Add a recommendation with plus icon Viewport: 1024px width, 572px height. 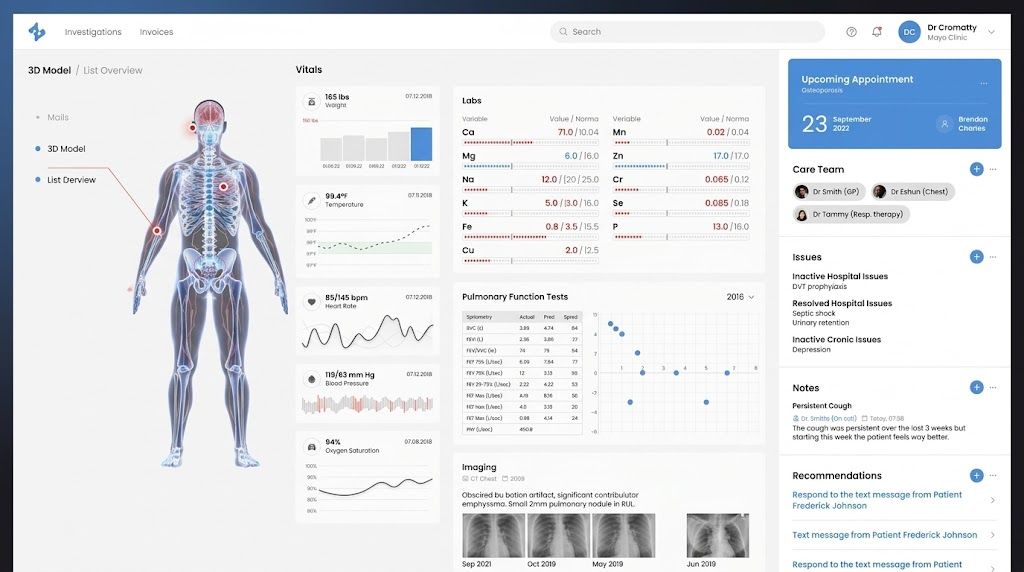coord(976,475)
